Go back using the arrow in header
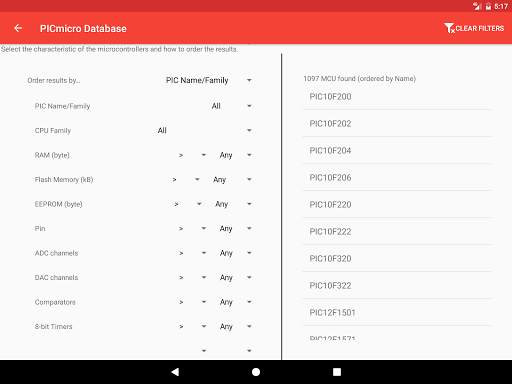Viewport: 512px width, 384px height. (18, 28)
